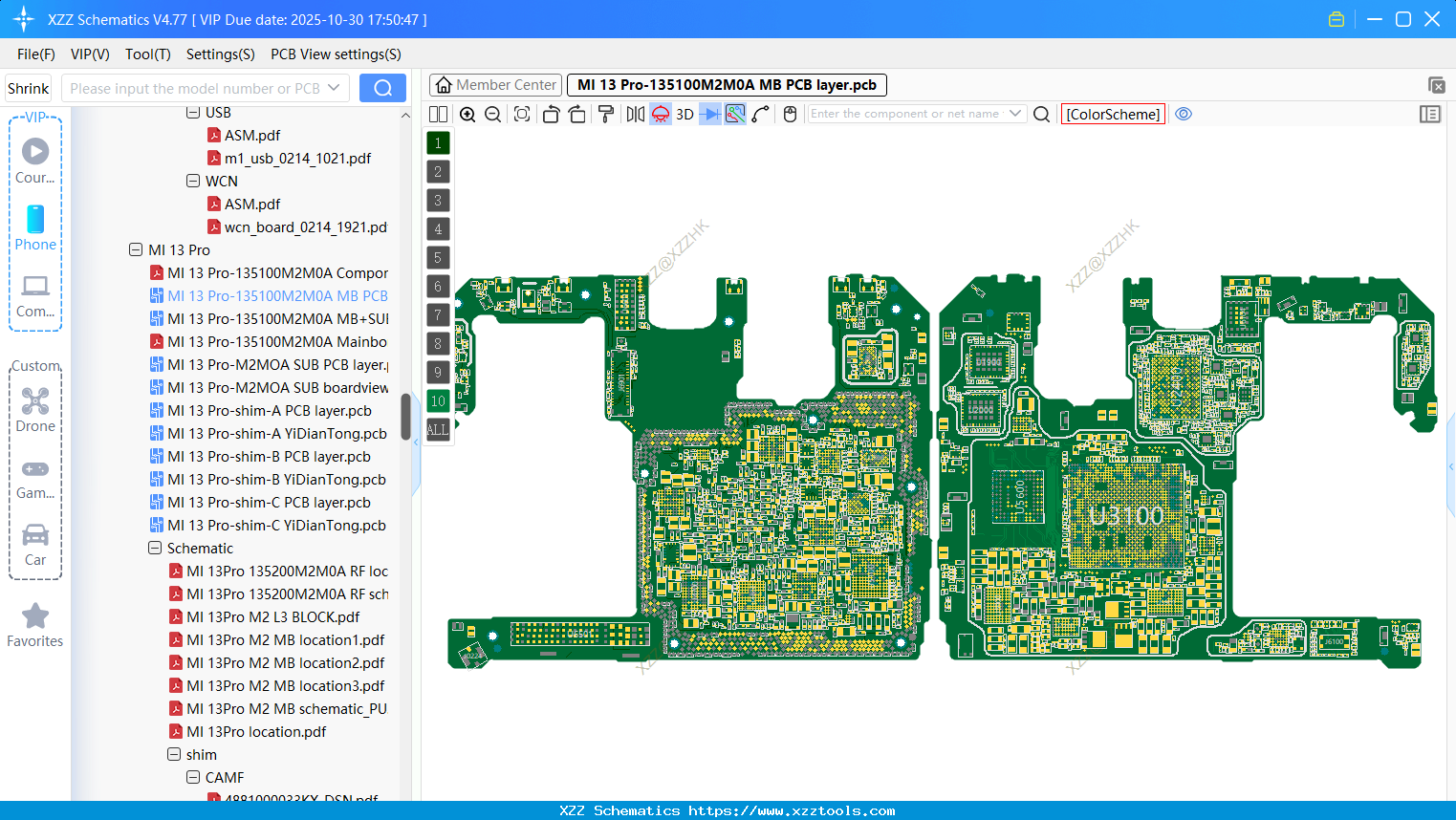Toggle the top/bottom lamp view icon
Viewport: 1456px width, 820px height.
(660, 114)
